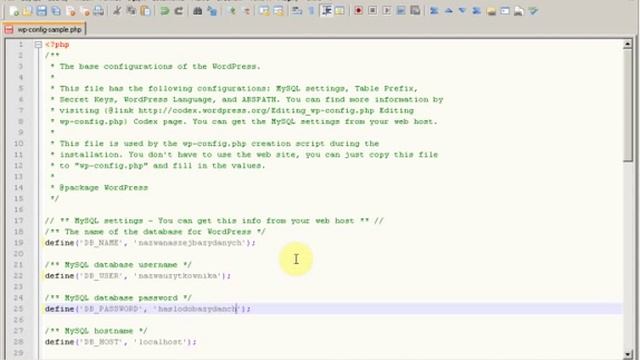Open the user-defined language dialog icon

[339, 11]
